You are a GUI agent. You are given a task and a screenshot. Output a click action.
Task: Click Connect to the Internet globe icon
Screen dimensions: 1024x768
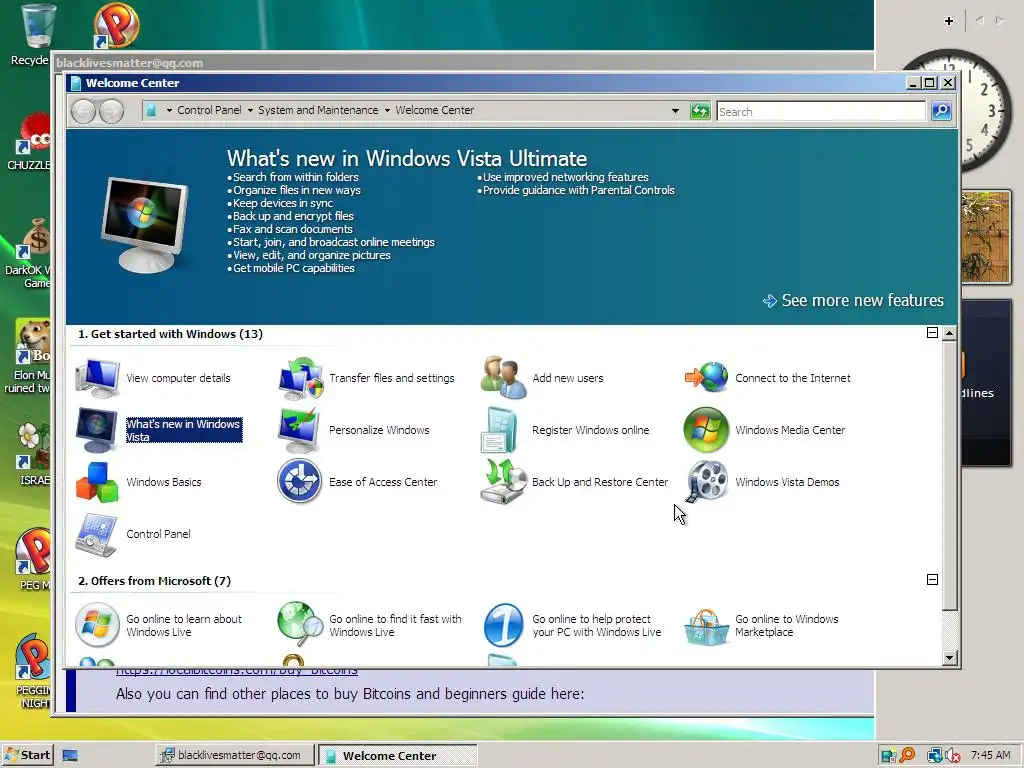(706, 377)
